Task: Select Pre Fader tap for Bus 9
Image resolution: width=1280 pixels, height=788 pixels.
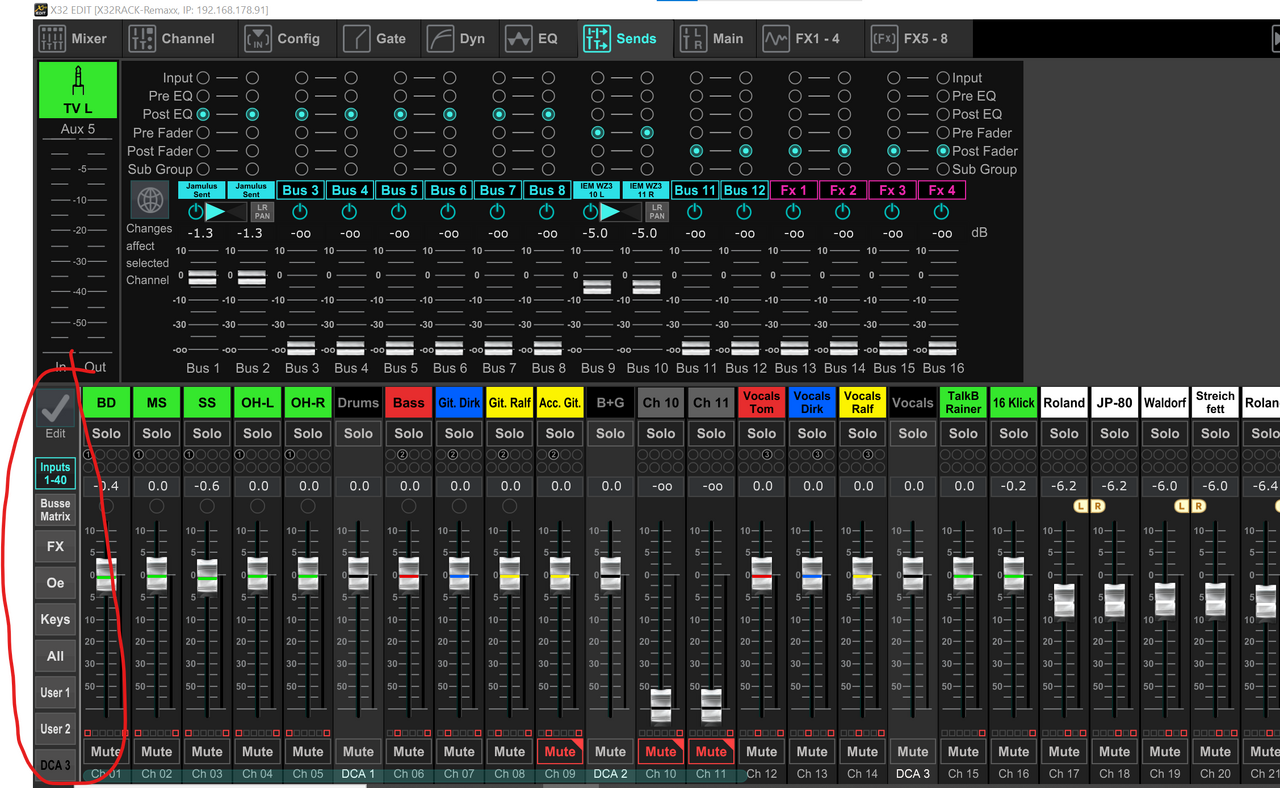Action: 598,133
